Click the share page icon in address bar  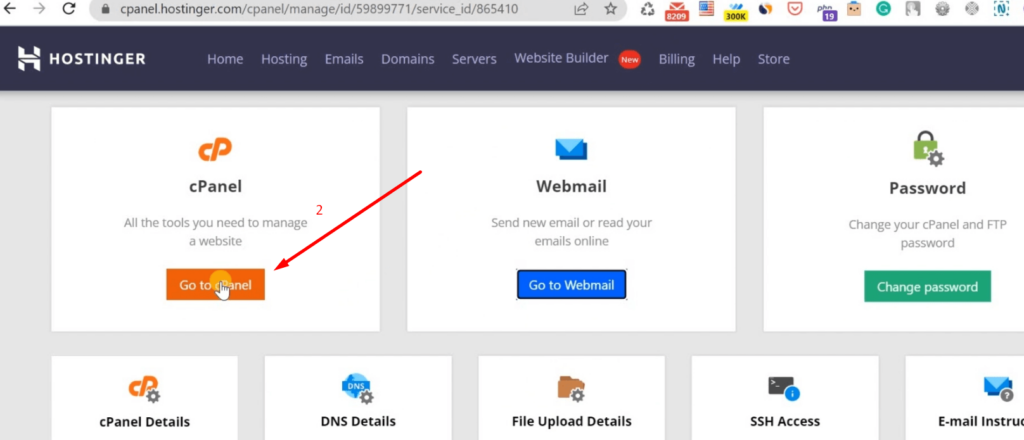(581, 9)
